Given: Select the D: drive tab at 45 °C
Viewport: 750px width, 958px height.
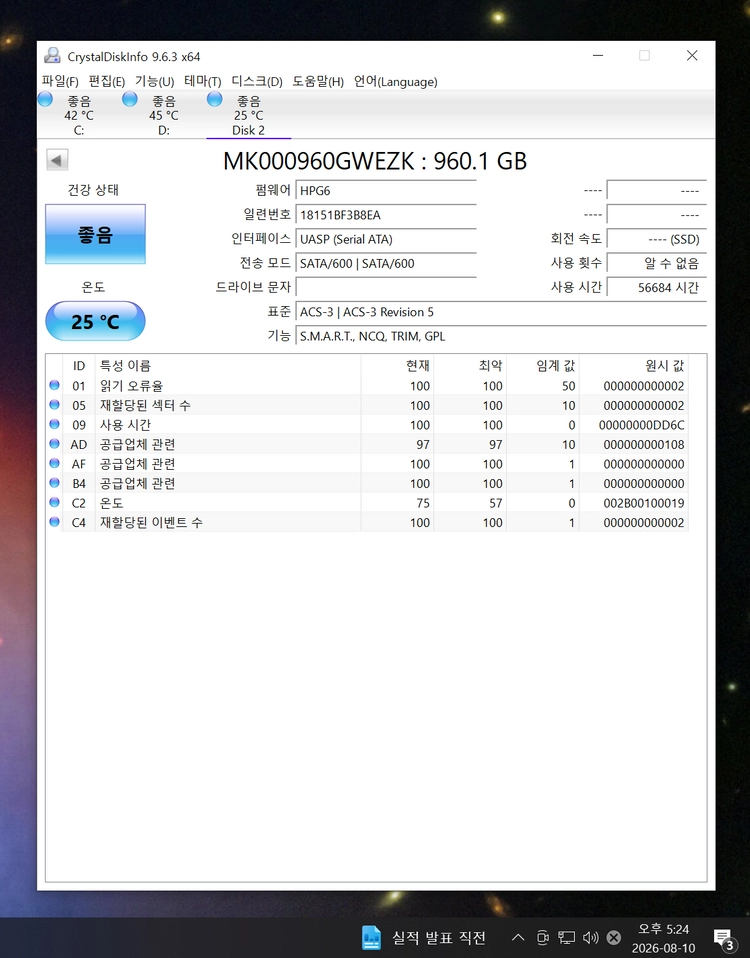Looking at the screenshot, I should [x=164, y=115].
